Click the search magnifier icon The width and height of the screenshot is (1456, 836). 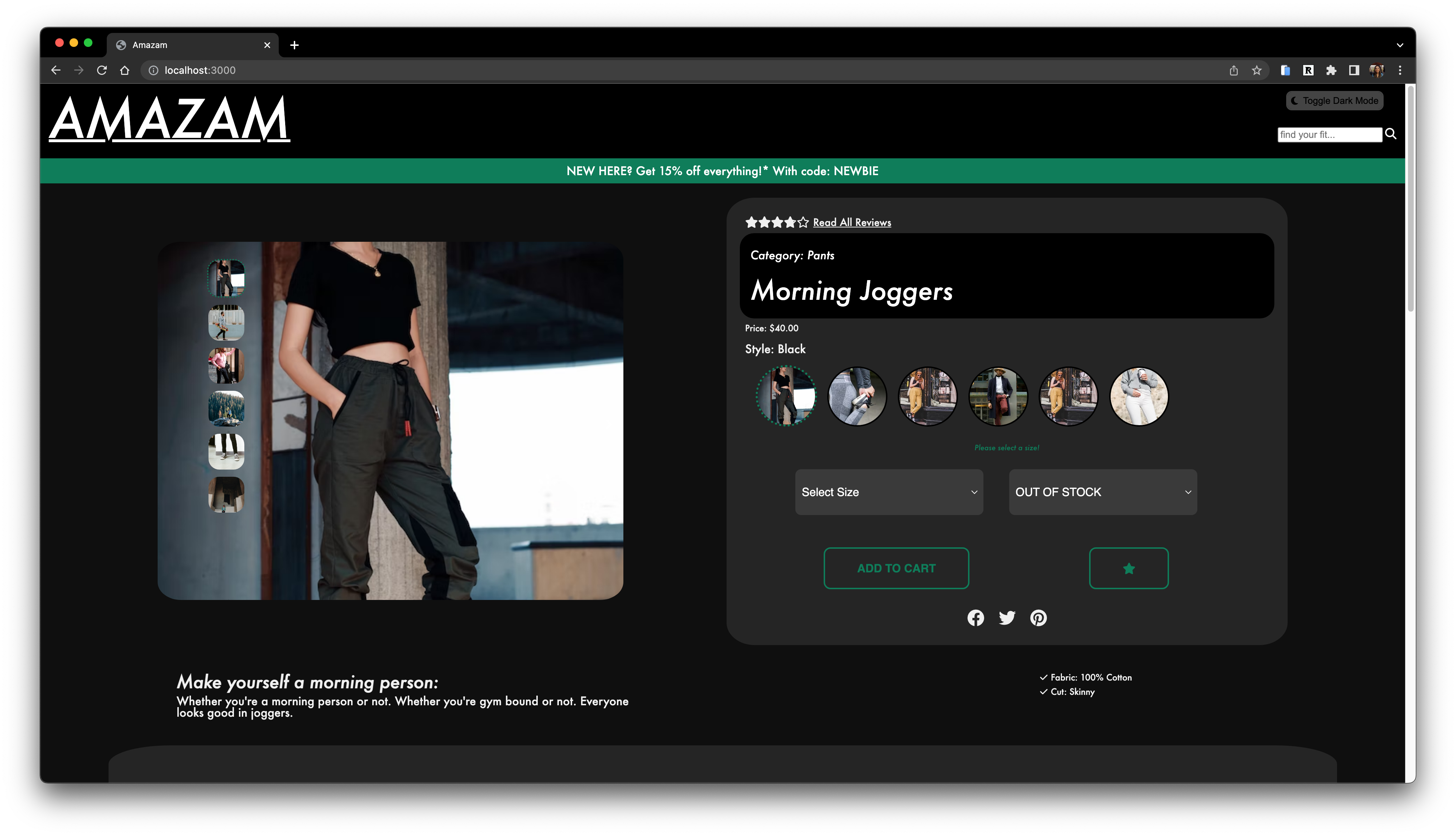pos(1390,134)
